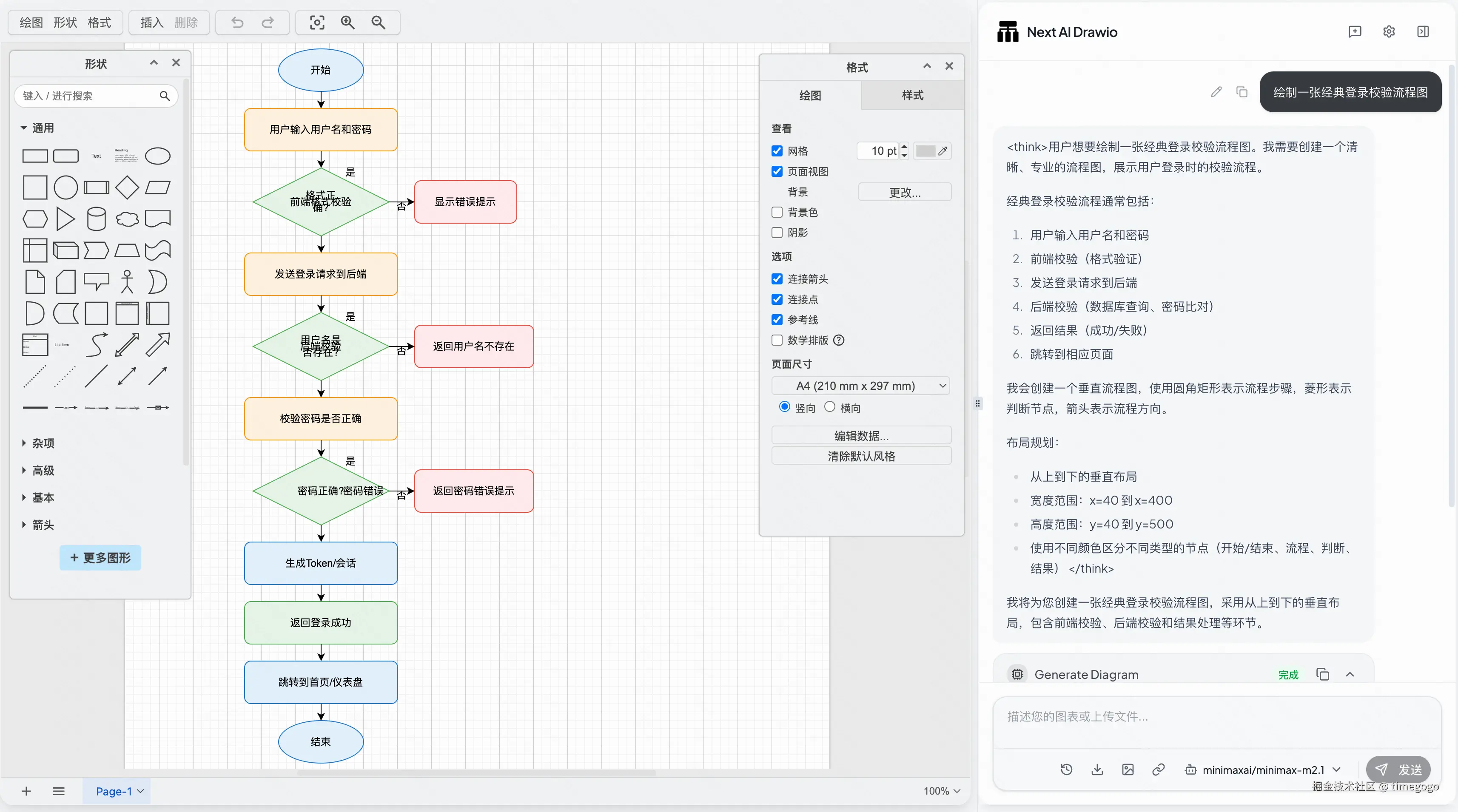The width and height of the screenshot is (1458, 812).
Task: Pick the cloud shape in the shapes palette
Action: 127,219
